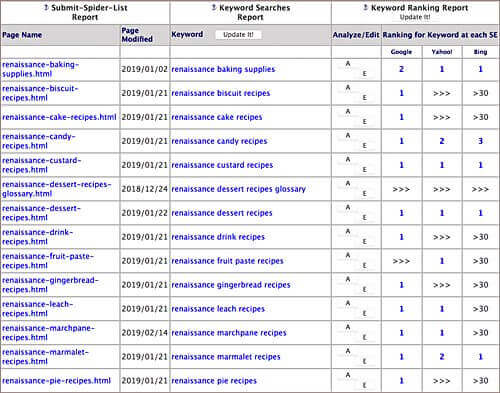The height and width of the screenshot is (393, 500).
Task: Open renaissance-fruit-paste-recipes.html page link
Action: 48,261
